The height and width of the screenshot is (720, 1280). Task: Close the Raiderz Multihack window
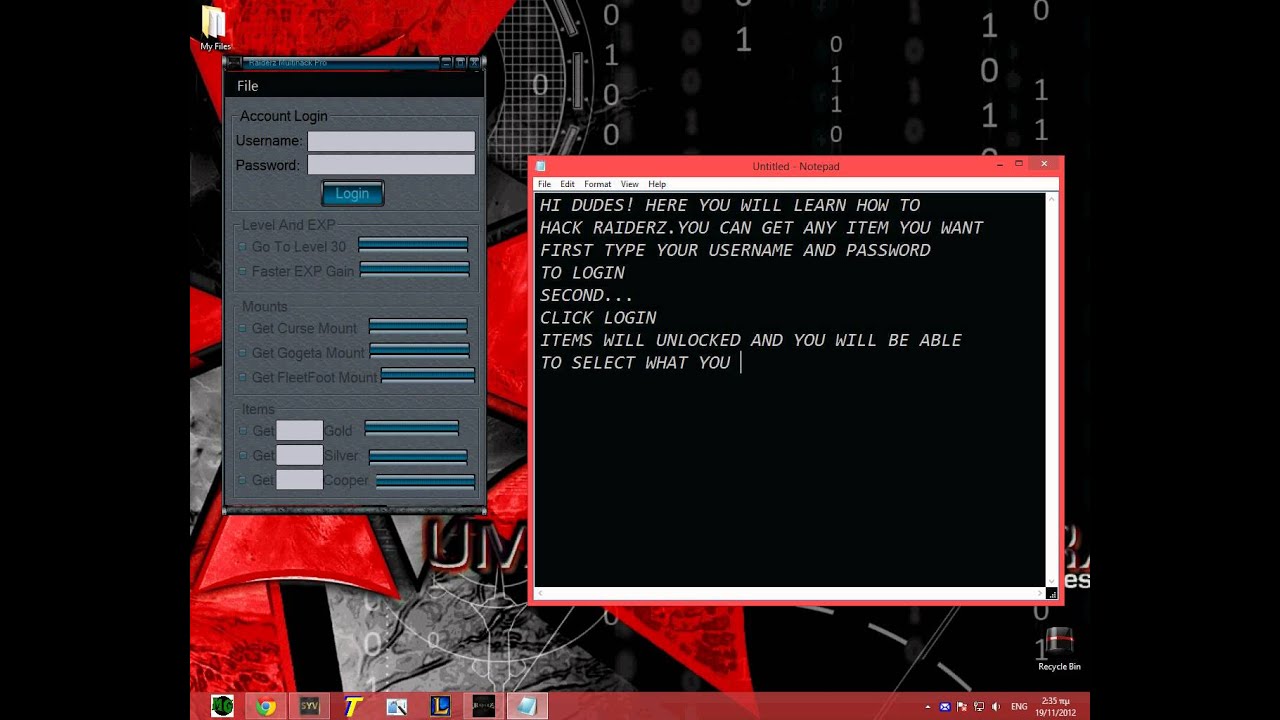point(473,63)
